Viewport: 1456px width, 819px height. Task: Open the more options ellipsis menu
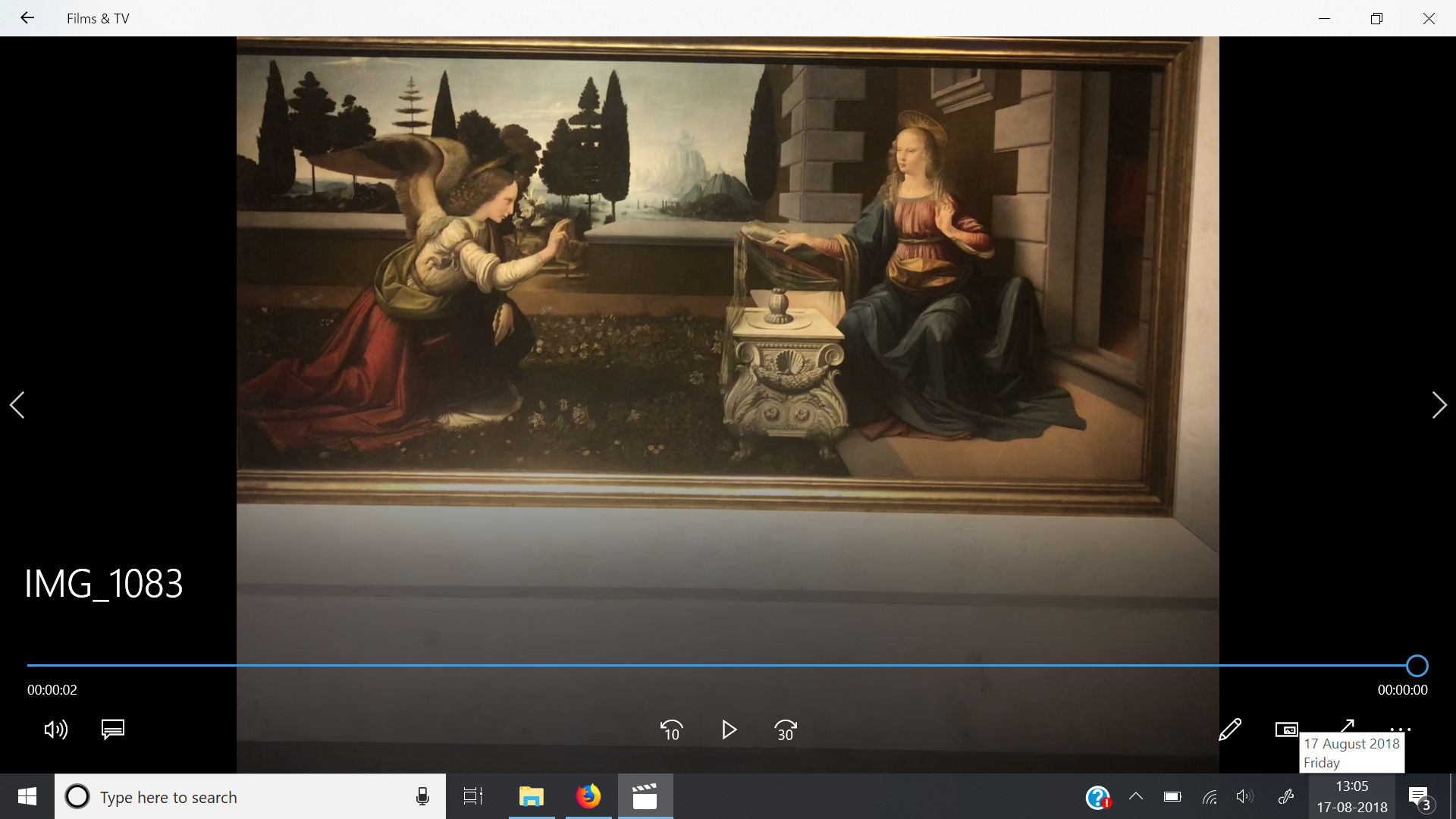click(1400, 729)
